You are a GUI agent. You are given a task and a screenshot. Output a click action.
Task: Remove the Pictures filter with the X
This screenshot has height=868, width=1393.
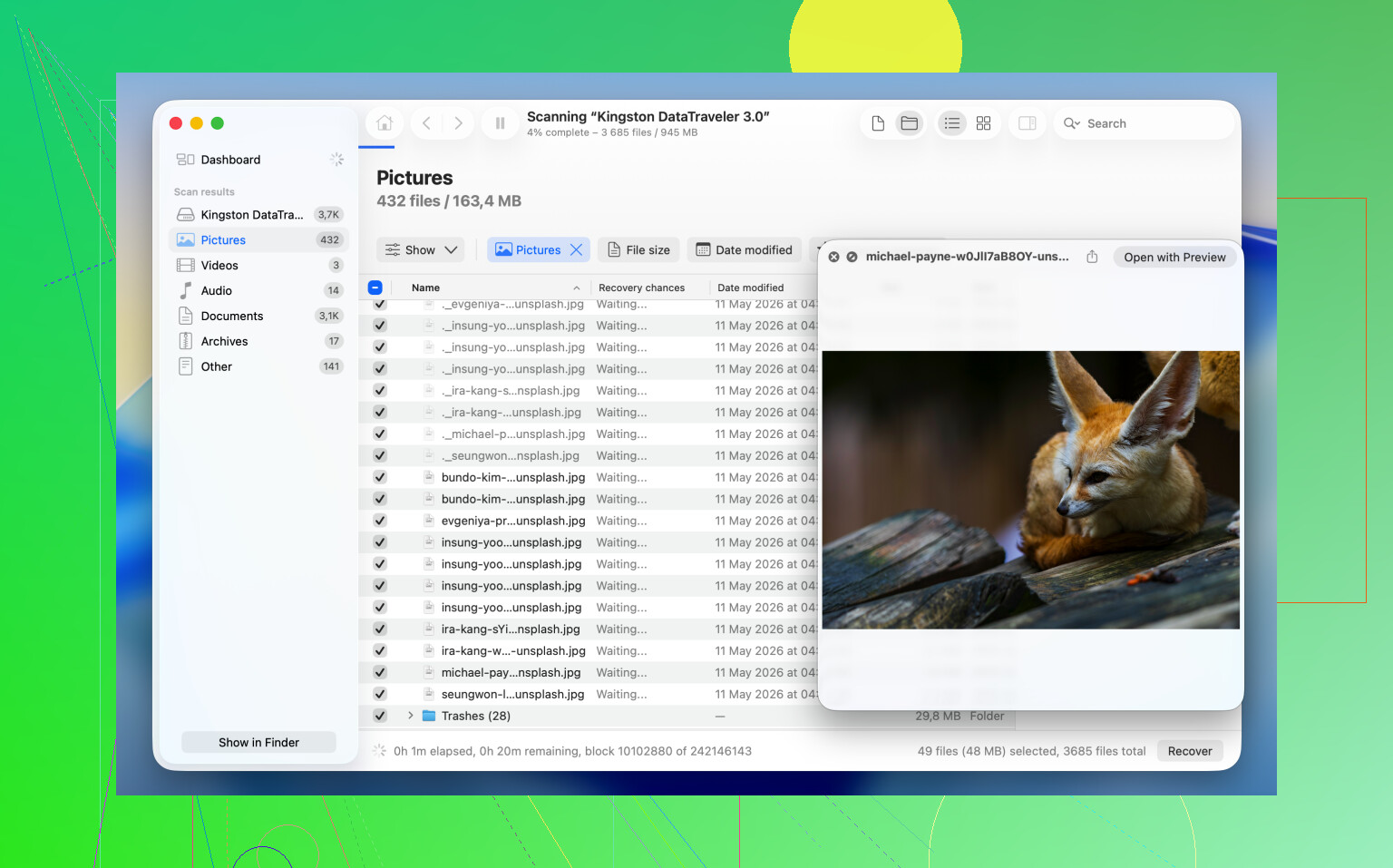[x=576, y=250]
